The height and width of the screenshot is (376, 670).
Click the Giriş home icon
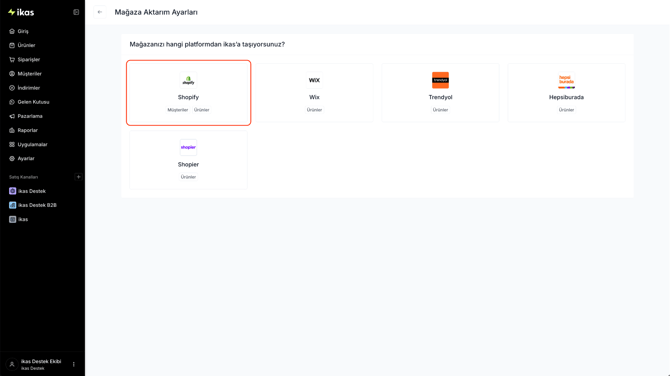pyautogui.click(x=12, y=31)
